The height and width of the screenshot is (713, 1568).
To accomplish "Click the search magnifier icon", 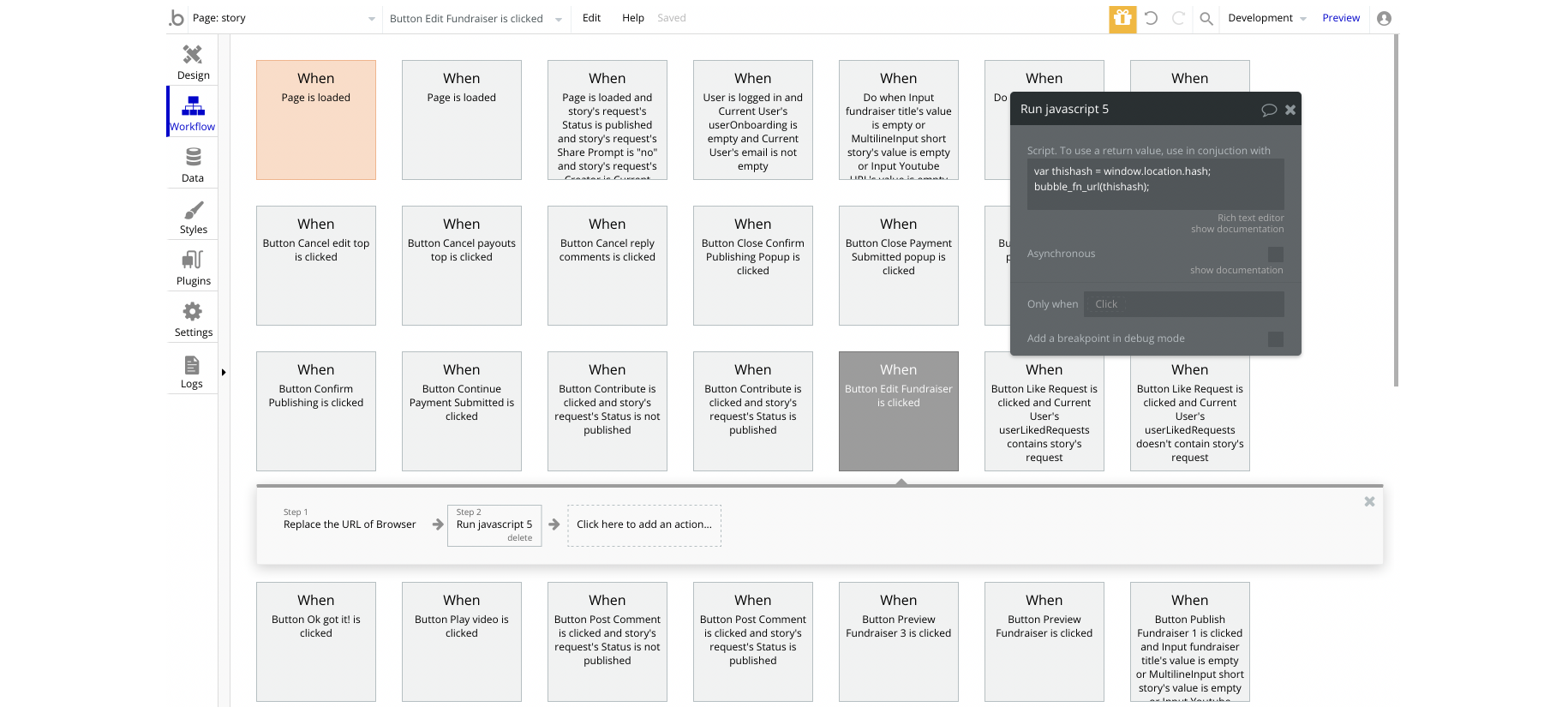I will [x=1206, y=18].
